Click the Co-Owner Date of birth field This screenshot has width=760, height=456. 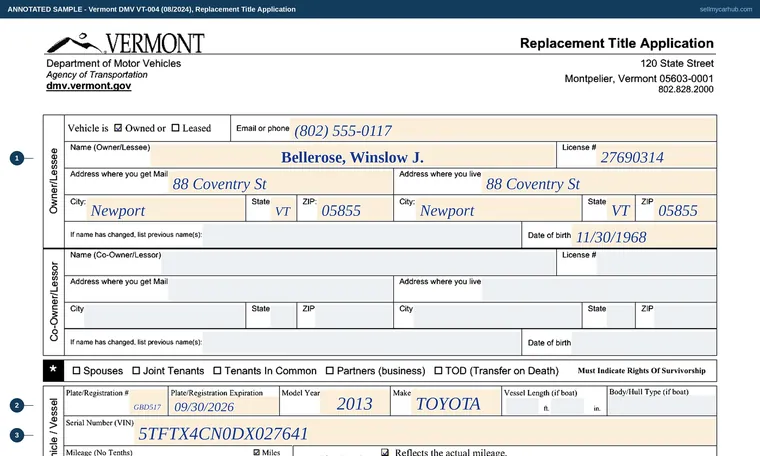point(644,343)
